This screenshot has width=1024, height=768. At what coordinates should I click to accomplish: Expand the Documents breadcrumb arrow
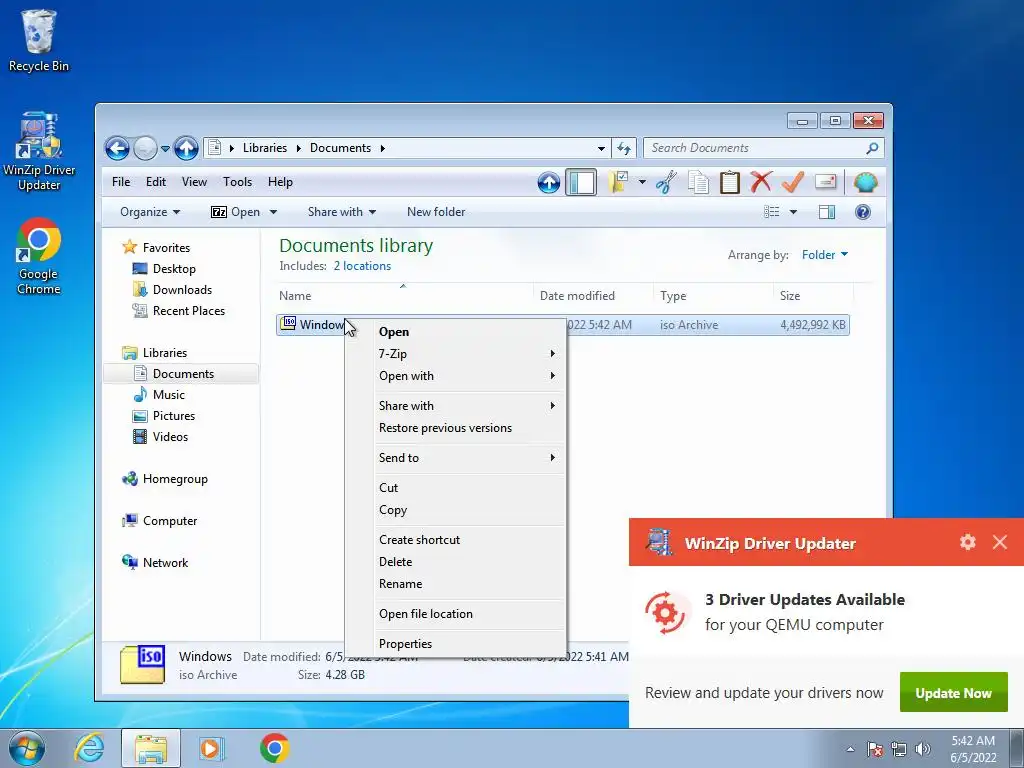tap(383, 148)
